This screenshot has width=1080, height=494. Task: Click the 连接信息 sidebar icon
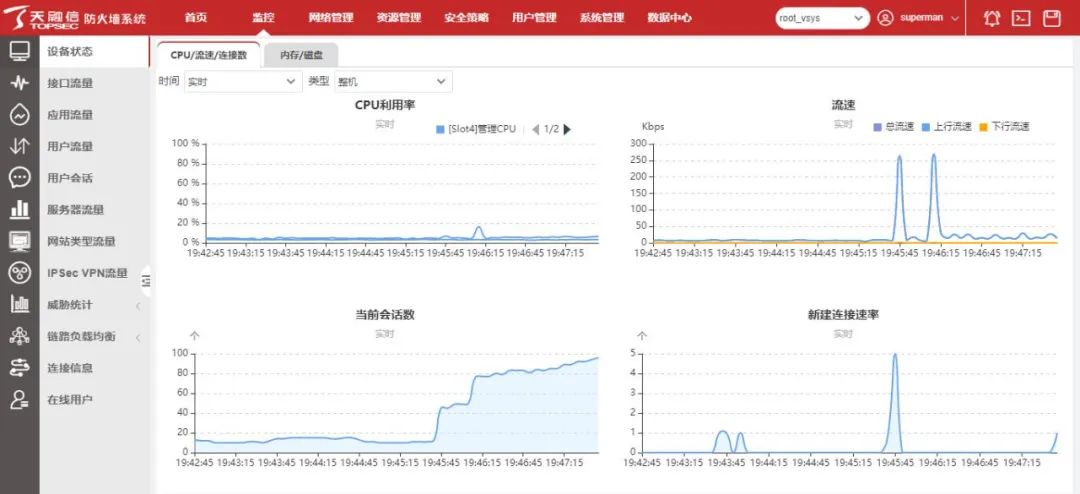tap(19, 368)
